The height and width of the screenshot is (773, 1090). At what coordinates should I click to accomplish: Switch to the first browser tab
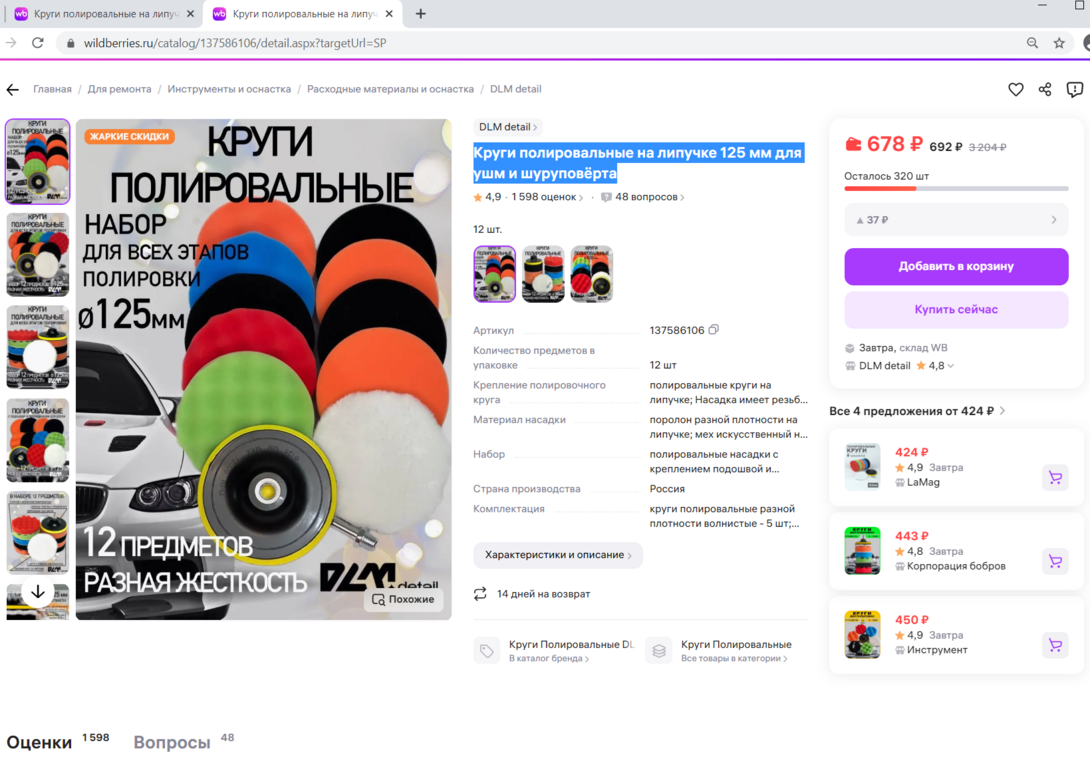(x=104, y=14)
